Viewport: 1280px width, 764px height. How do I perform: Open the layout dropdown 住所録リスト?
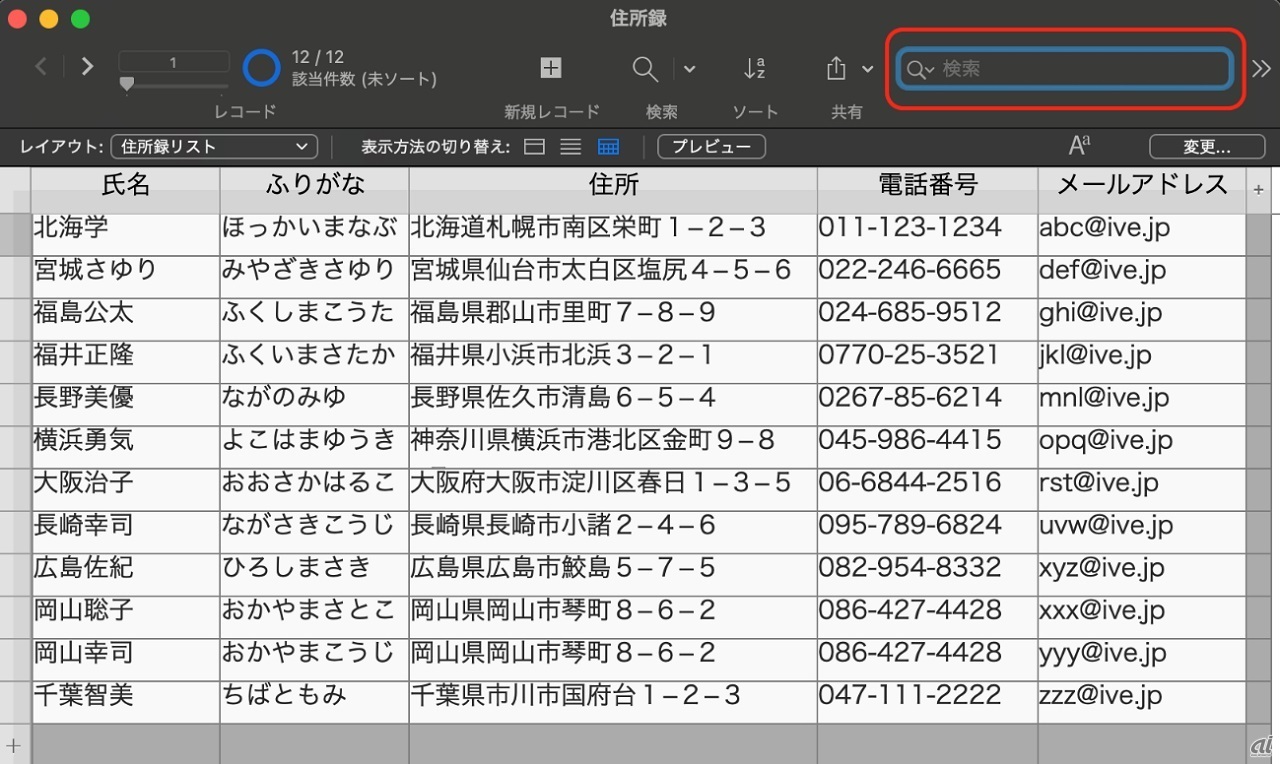[214, 147]
